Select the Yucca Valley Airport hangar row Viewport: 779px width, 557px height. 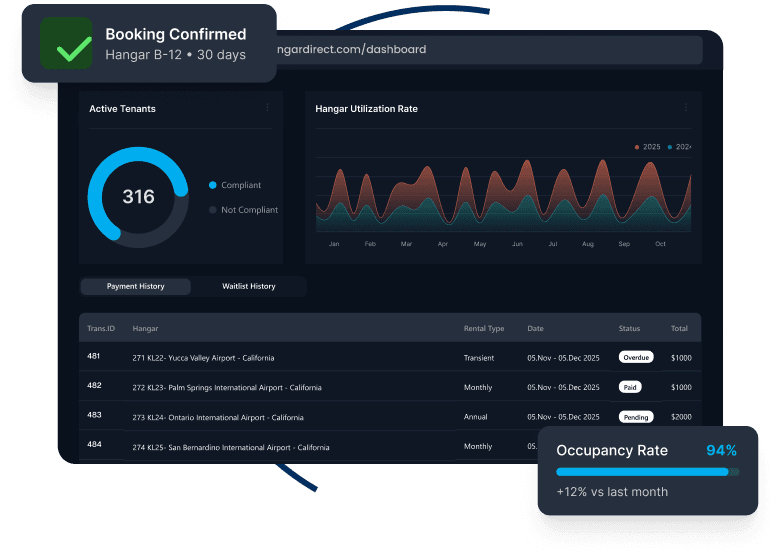tap(390, 357)
